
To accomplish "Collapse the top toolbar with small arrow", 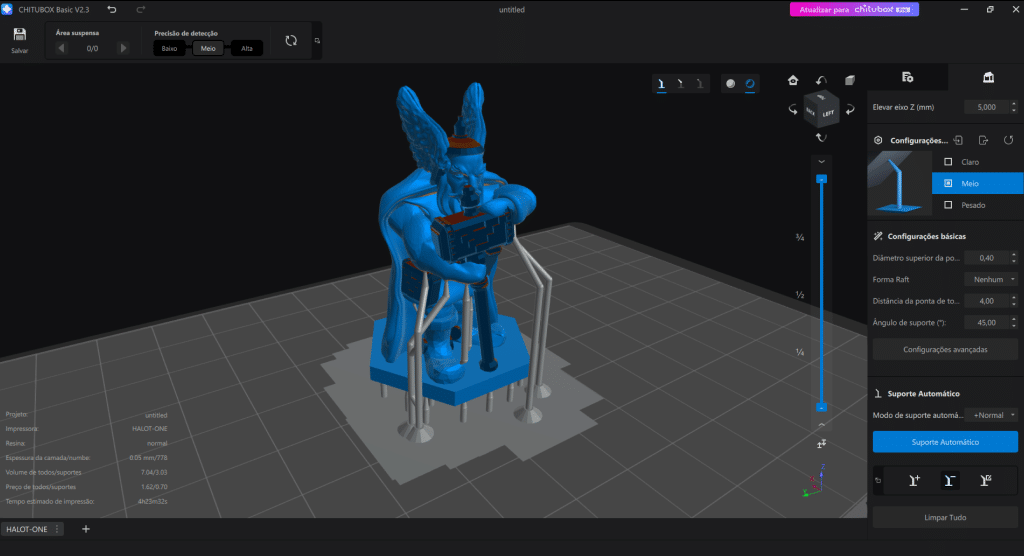I will pos(317,41).
